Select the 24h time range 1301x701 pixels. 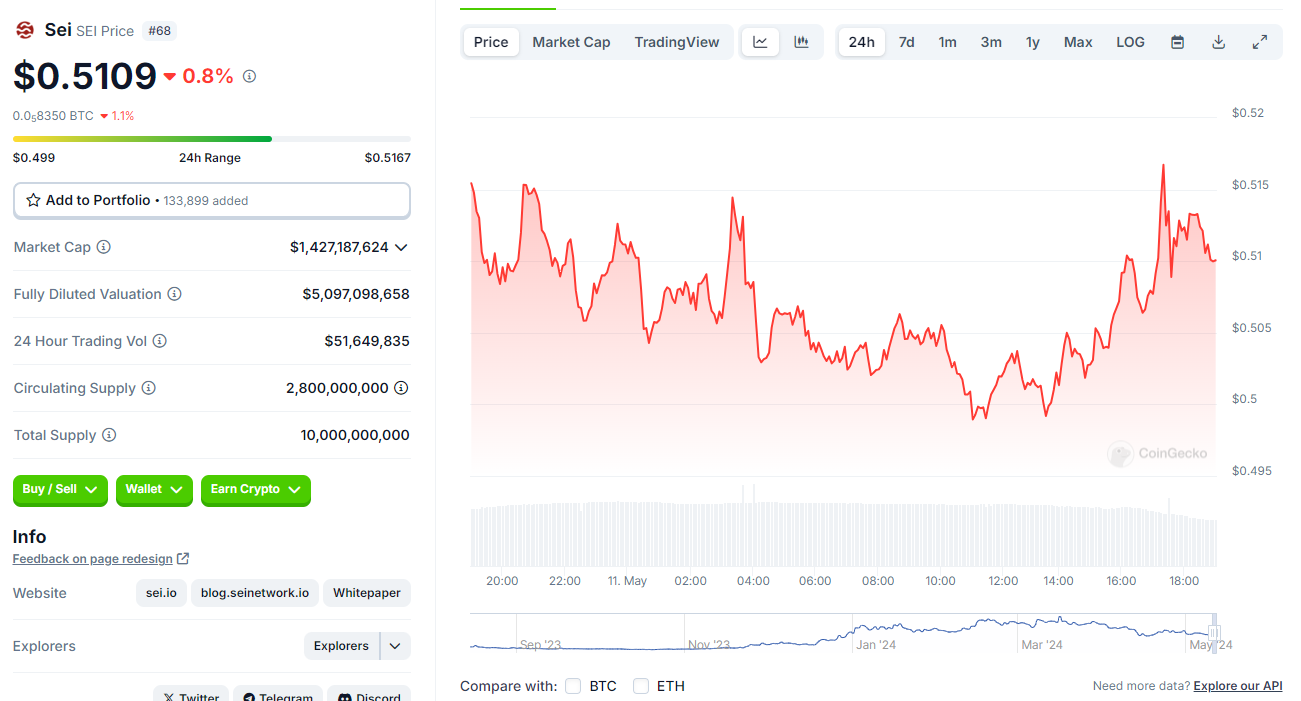pyautogui.click(x=861, y=42)
